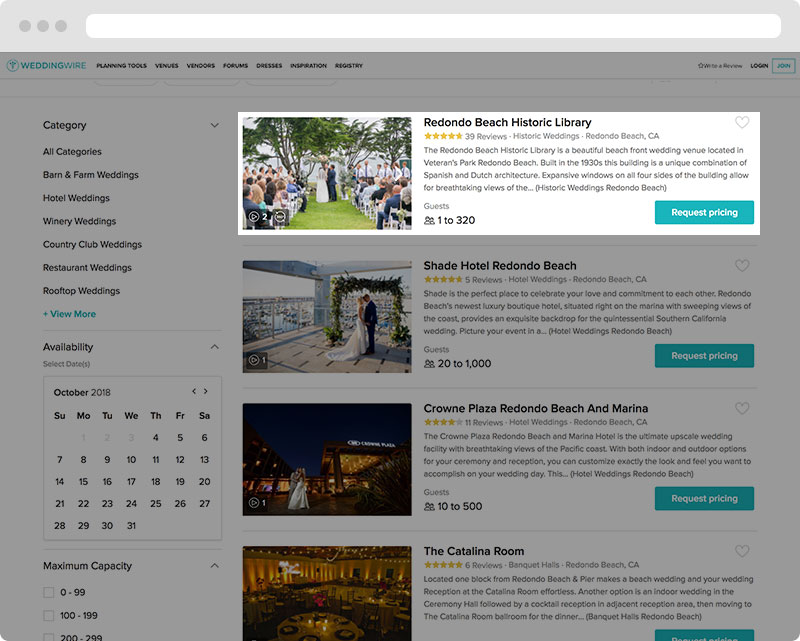Open 6 Reviews for The Catalina Room
The height and width of the screenshot is (641, 800).
(x=484, y=565)
